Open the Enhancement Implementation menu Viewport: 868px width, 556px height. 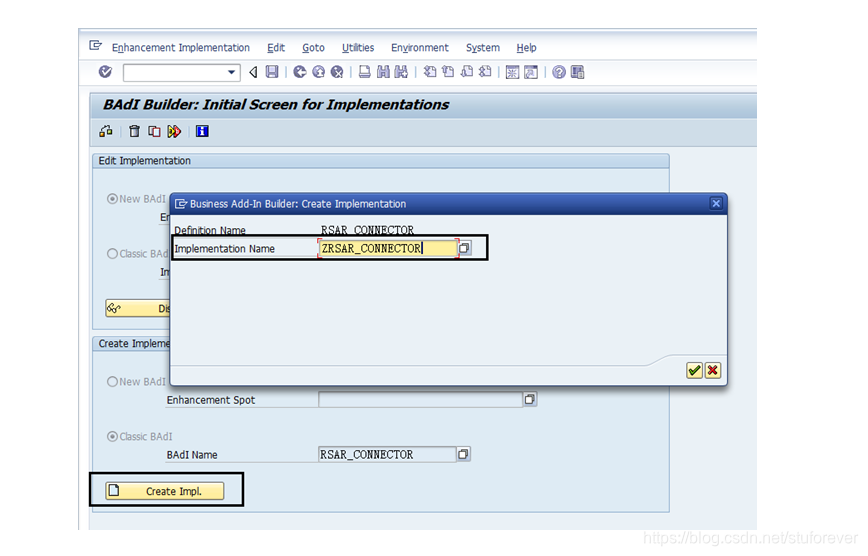point(180,48)
